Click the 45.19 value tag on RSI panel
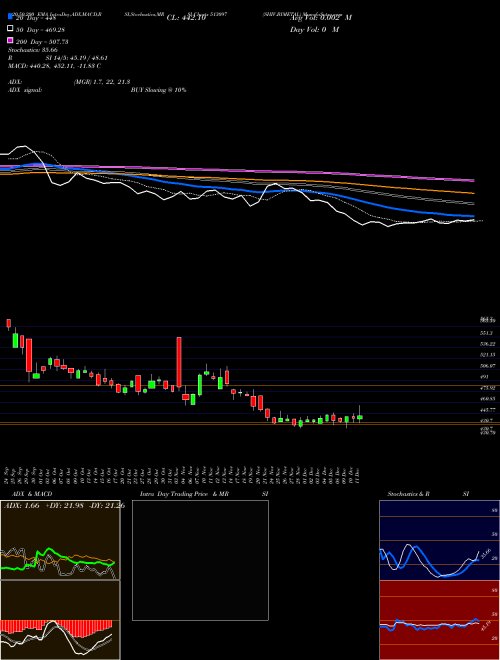 pyautogui.click(x=486, y=625)
